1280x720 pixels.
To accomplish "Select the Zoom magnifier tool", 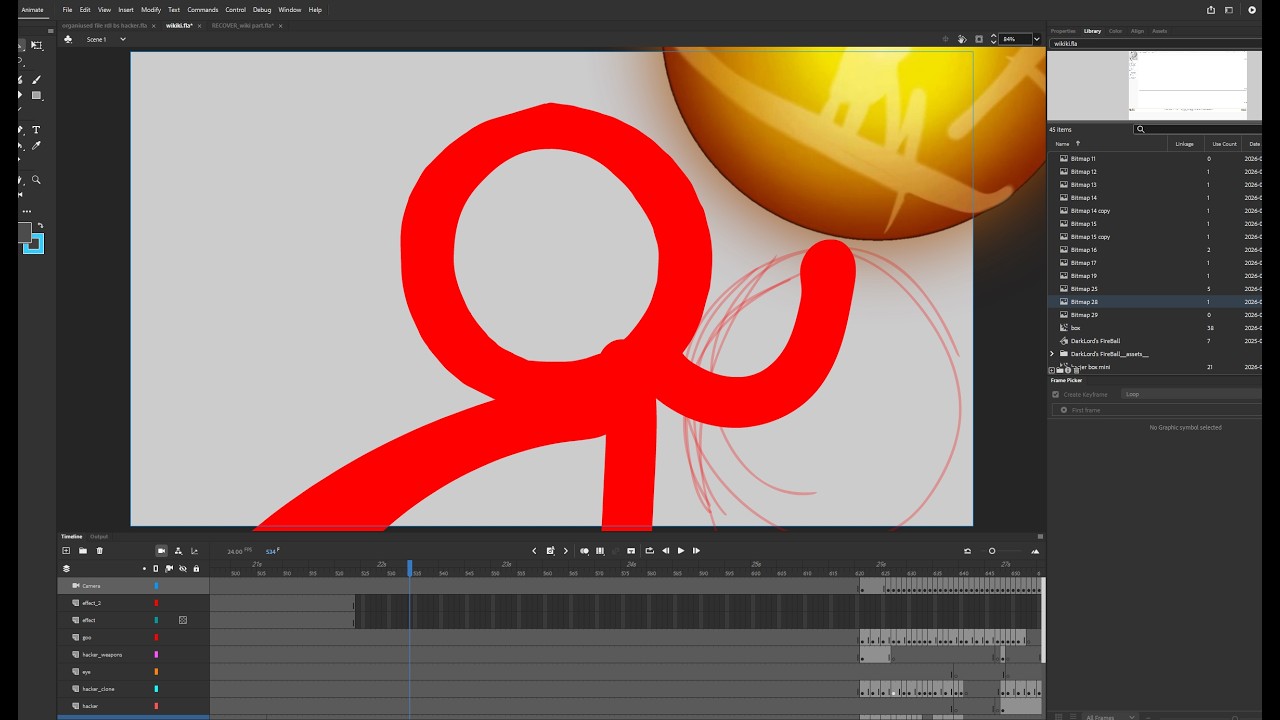I will [36, 180].
